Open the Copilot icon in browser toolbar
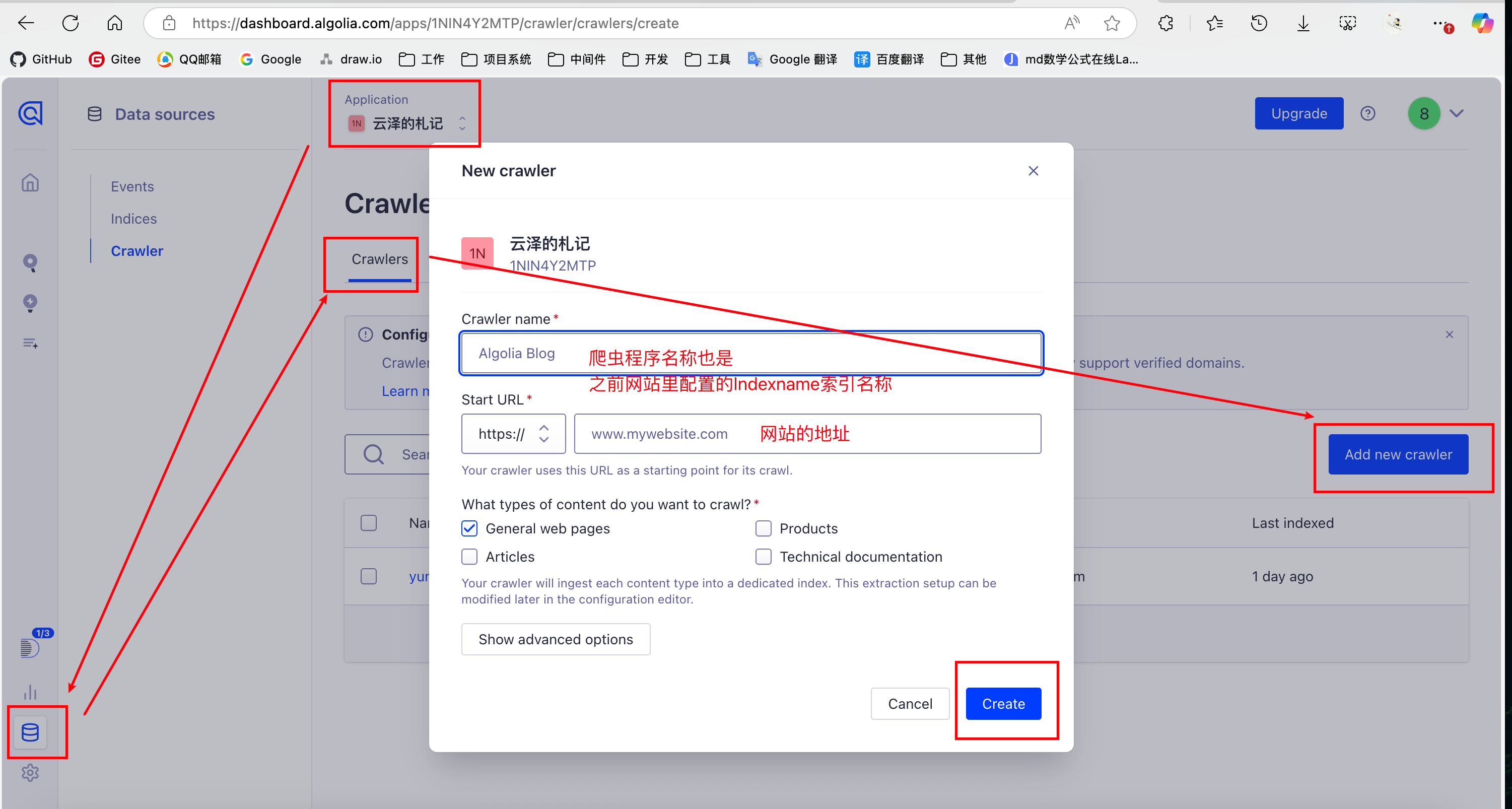Screen dimensions: 1512x809 coord(1482,24)
